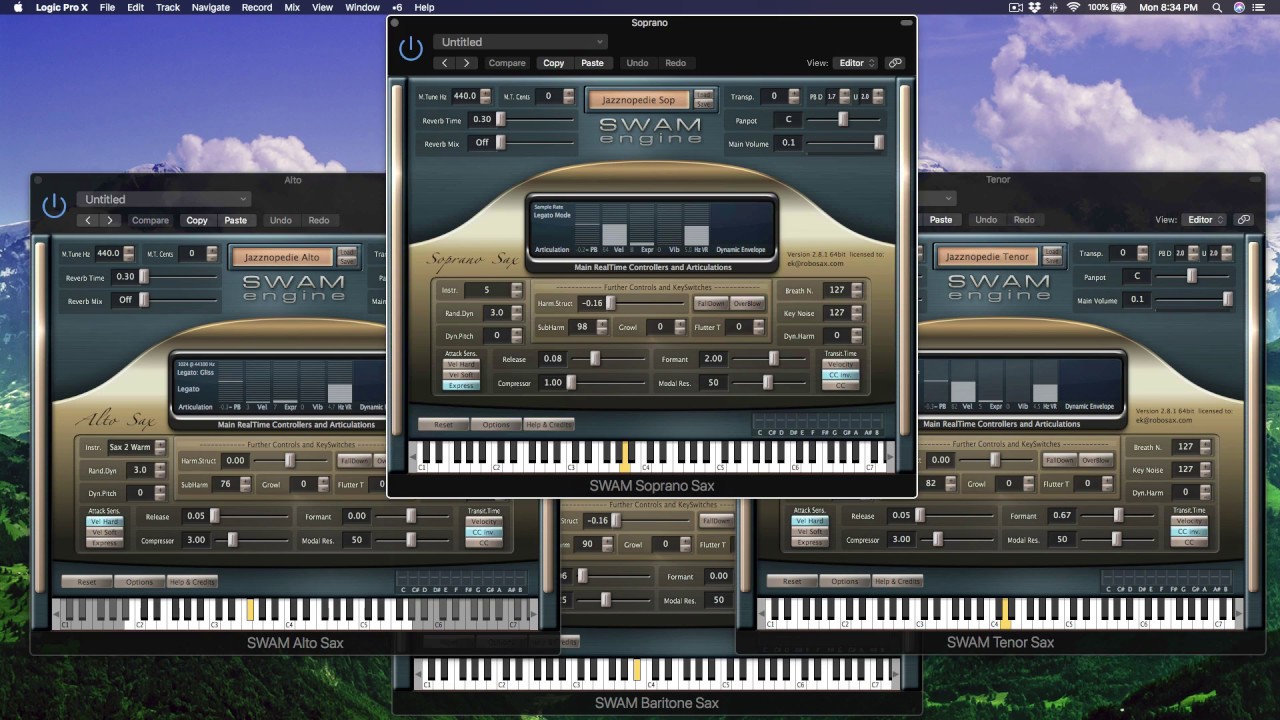Click M.Tune Hz stepper in Soprano
The height and width of the screenshot is (720, 1280).
tap(486, 97)
